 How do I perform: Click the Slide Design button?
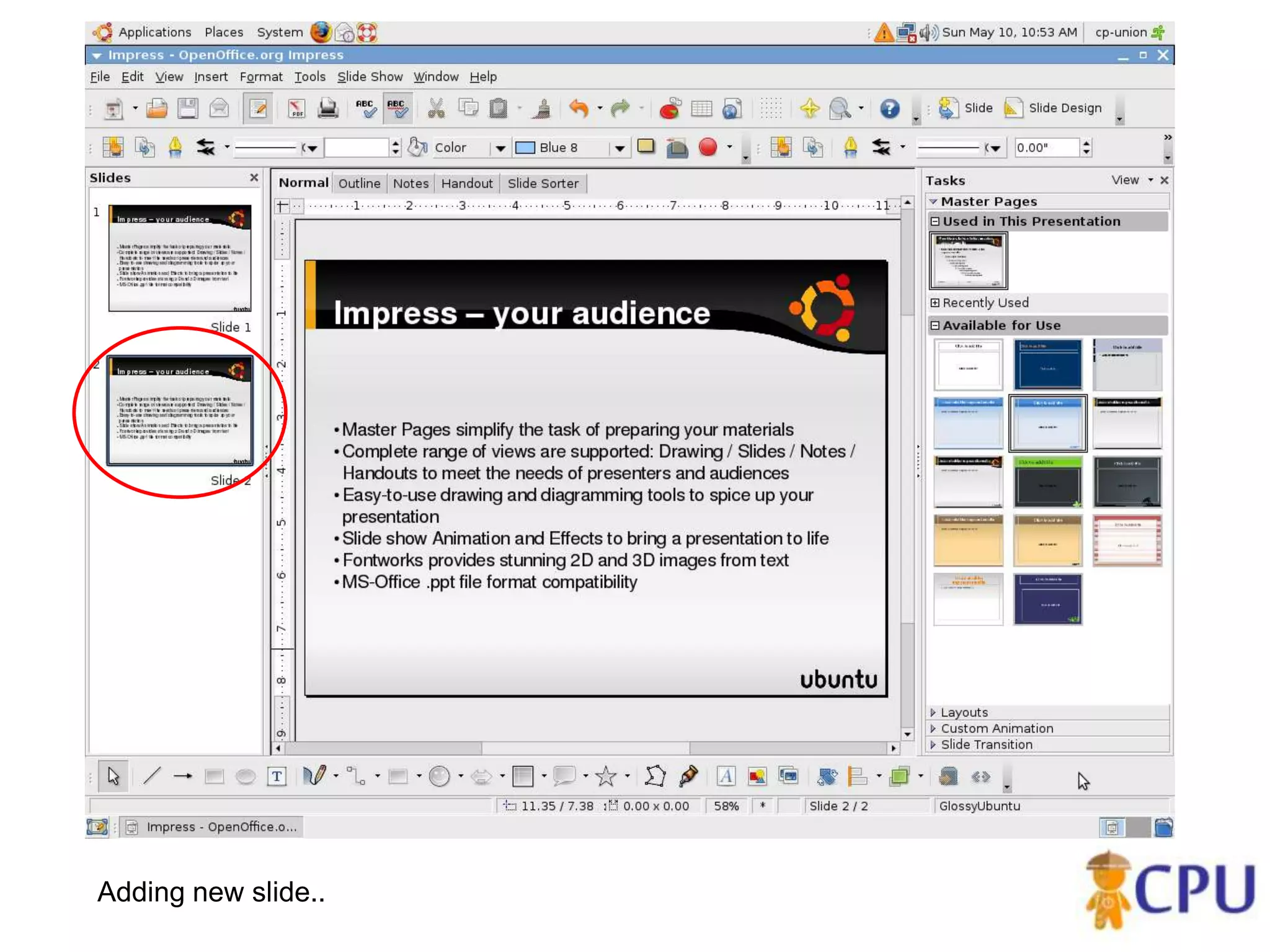point(1053,108)
